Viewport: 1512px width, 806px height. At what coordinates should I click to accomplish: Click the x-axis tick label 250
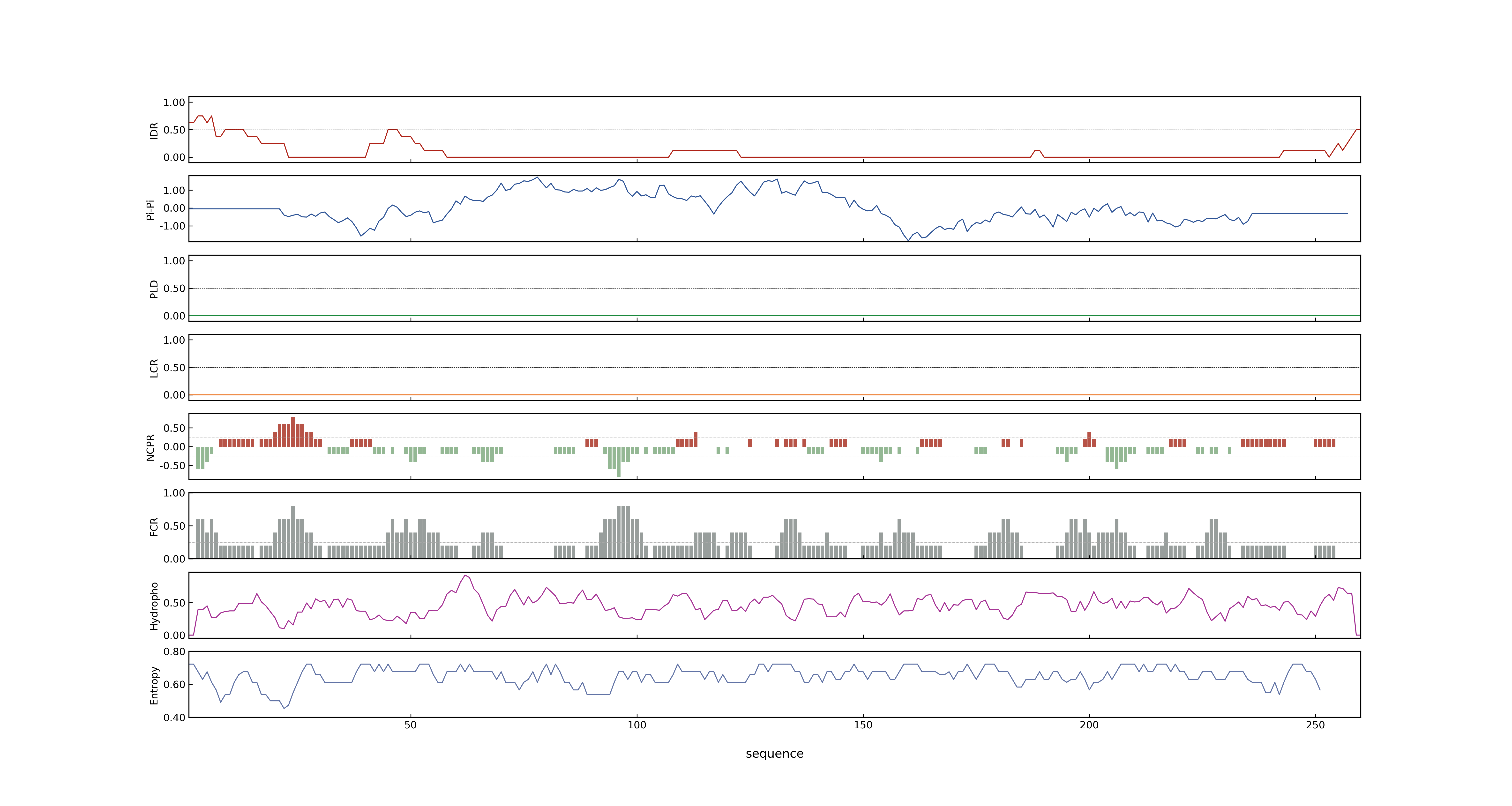point(1315,725)
